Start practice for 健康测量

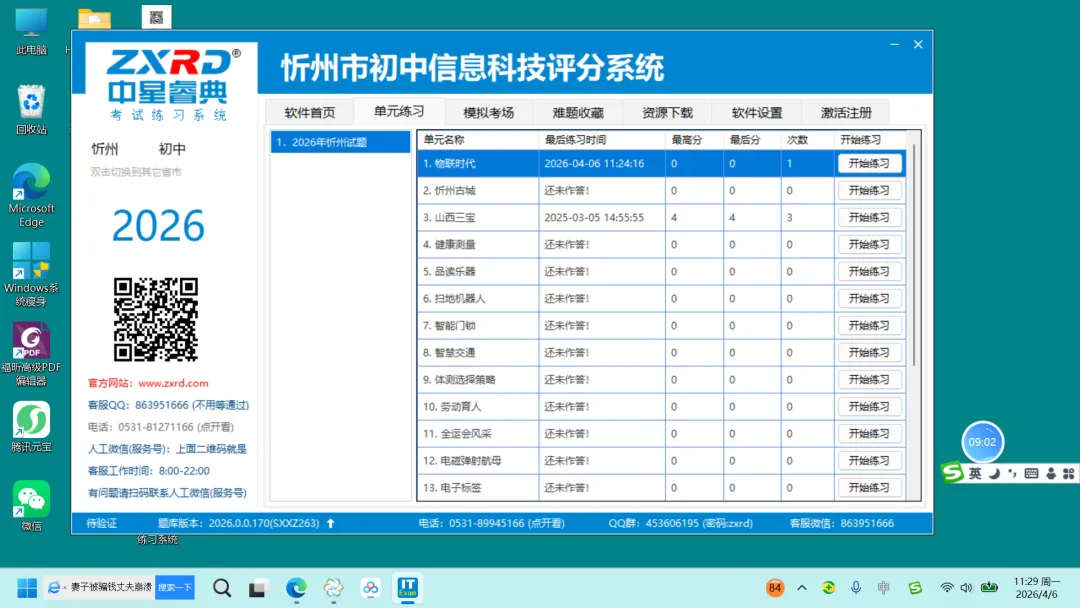coord(869,244)
